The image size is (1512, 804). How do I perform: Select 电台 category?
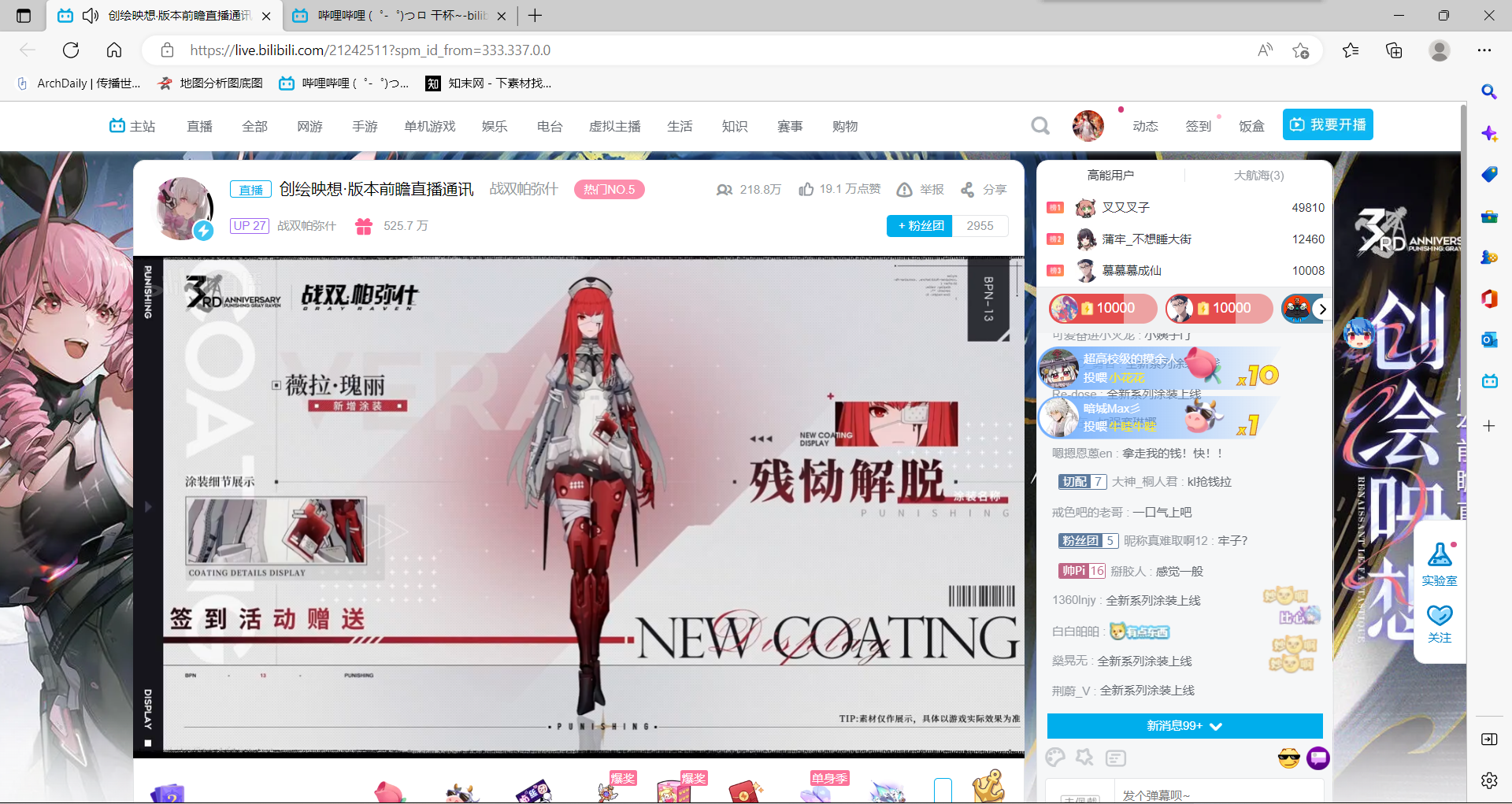tap(550, 126)
